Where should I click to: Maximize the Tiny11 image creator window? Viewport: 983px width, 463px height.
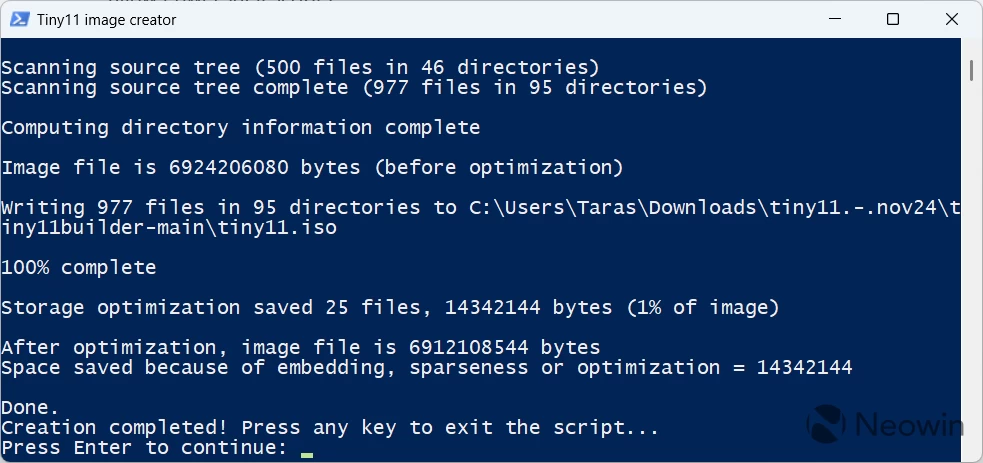pos(893,19)
